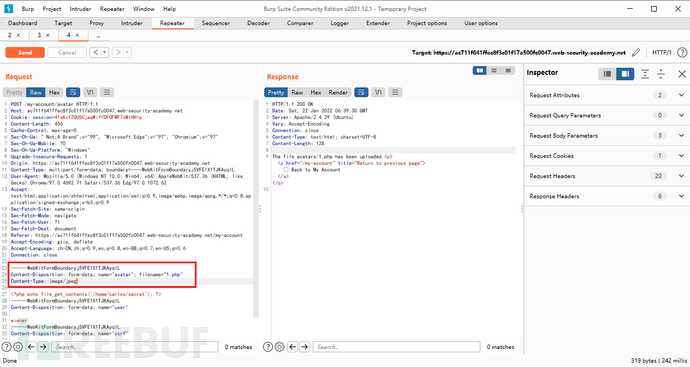
Task: Open back history dropdown arrow
Action: click(105, 52)
